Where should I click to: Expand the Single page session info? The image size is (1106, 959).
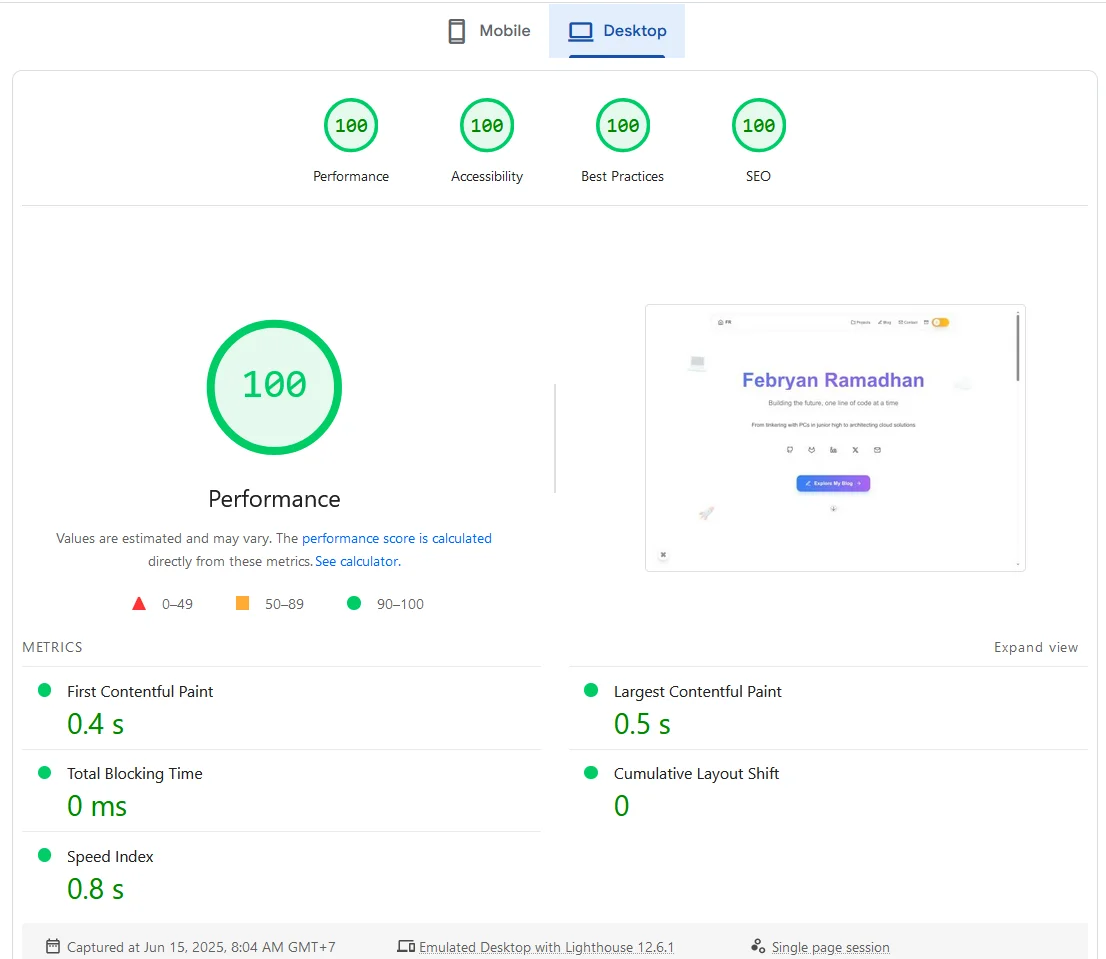[830, 947]
